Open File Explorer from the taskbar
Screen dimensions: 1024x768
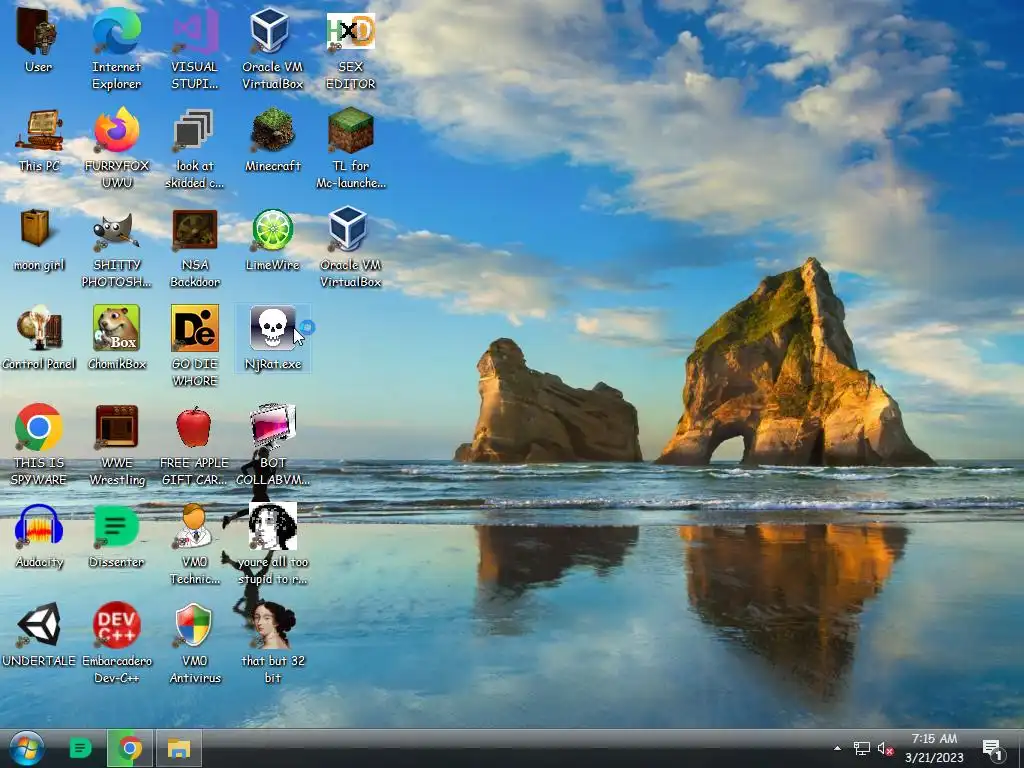[178, 748]
